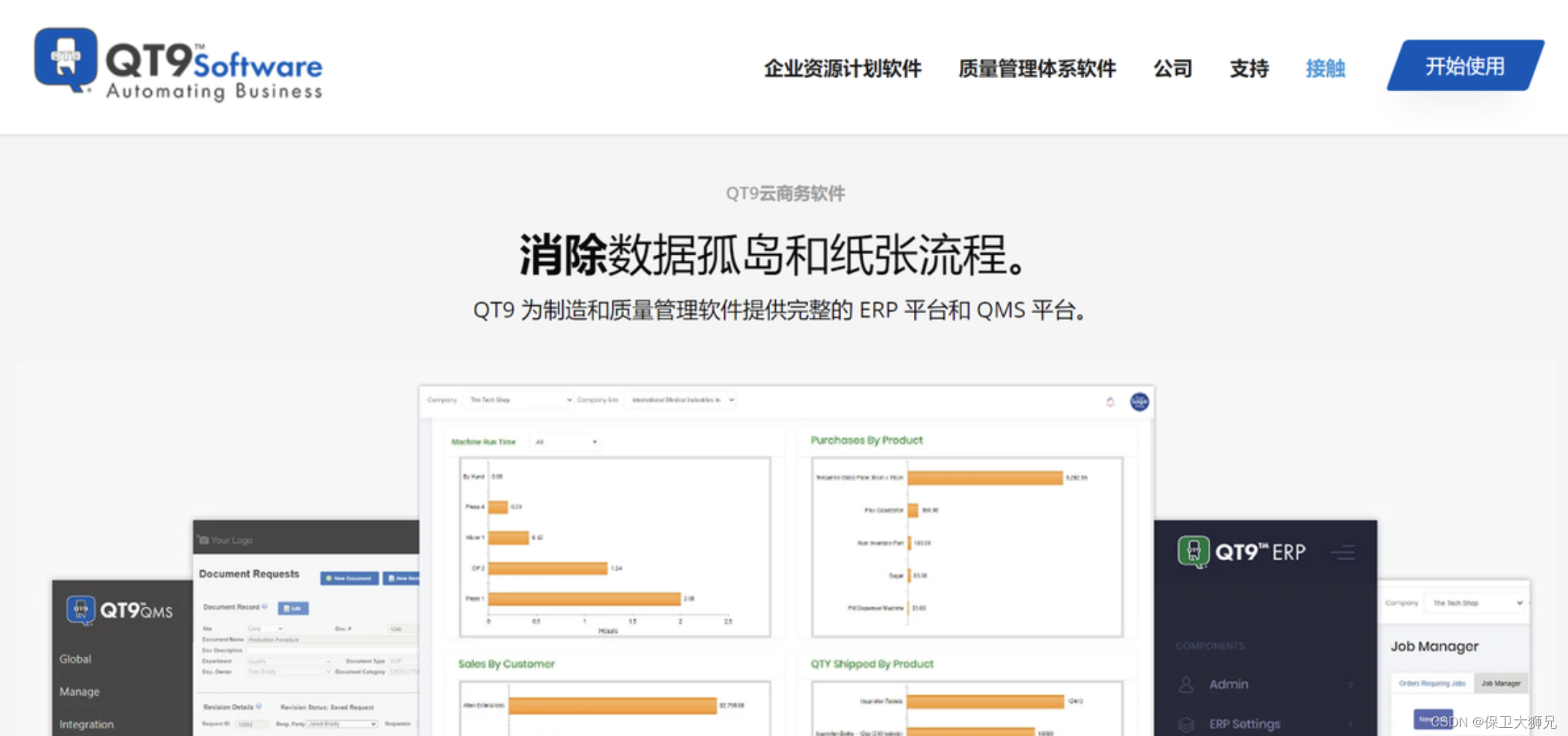The width and height of the screenshot is (1568, 736).
Task: Open the 企业资源计划软件 menu
Action: pyautogui.click(x=842, y=69)
